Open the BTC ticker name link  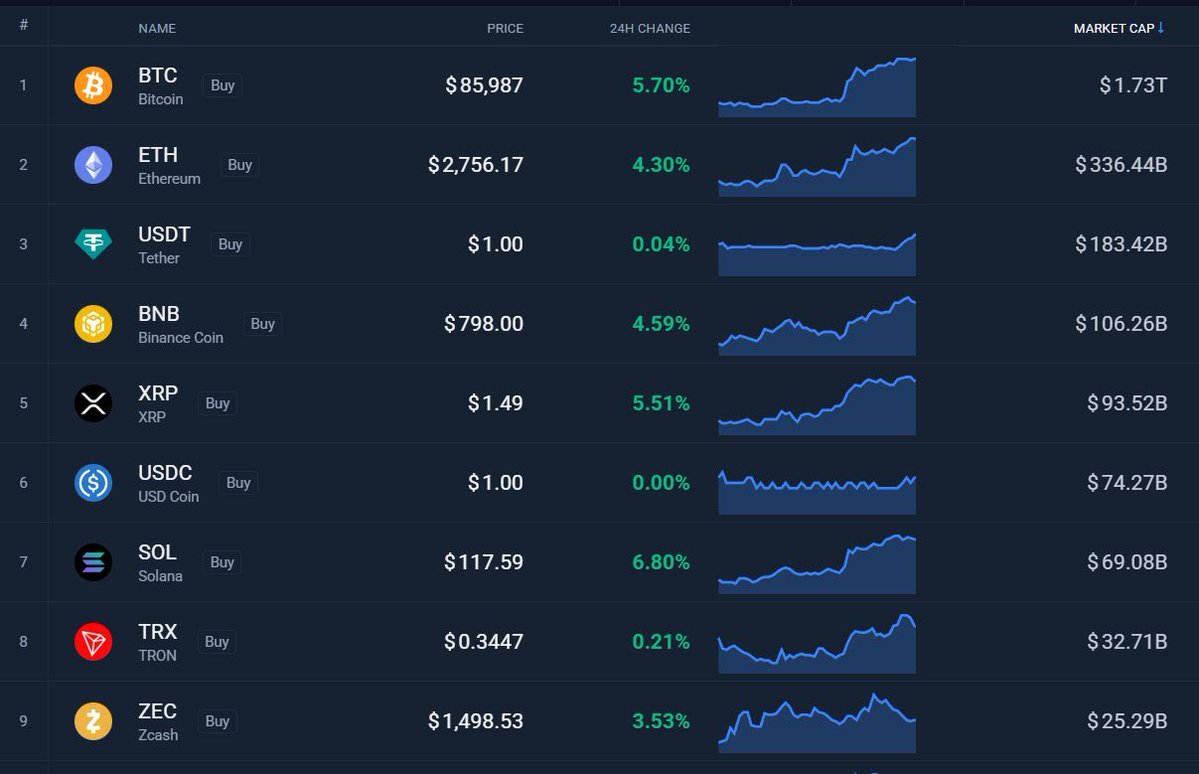click(158, 75)
